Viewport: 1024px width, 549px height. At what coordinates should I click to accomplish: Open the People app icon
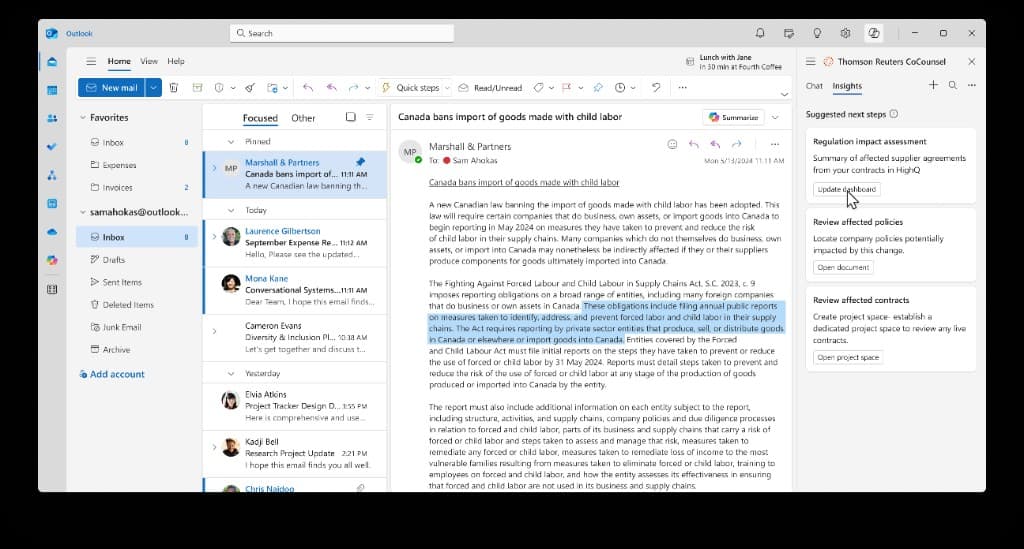(x=52, y=118)
